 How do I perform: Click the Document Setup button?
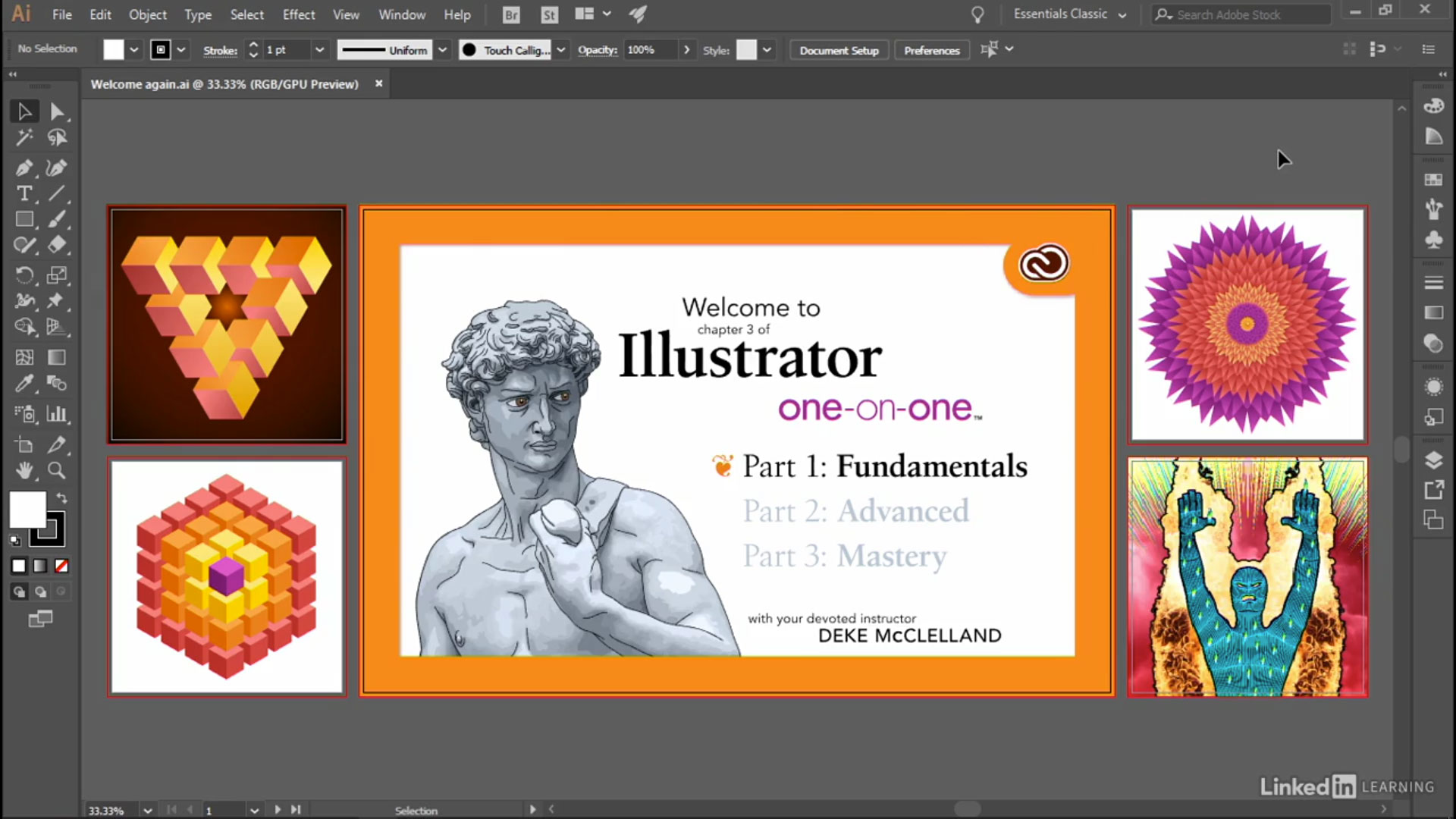[x=839, y=50]
